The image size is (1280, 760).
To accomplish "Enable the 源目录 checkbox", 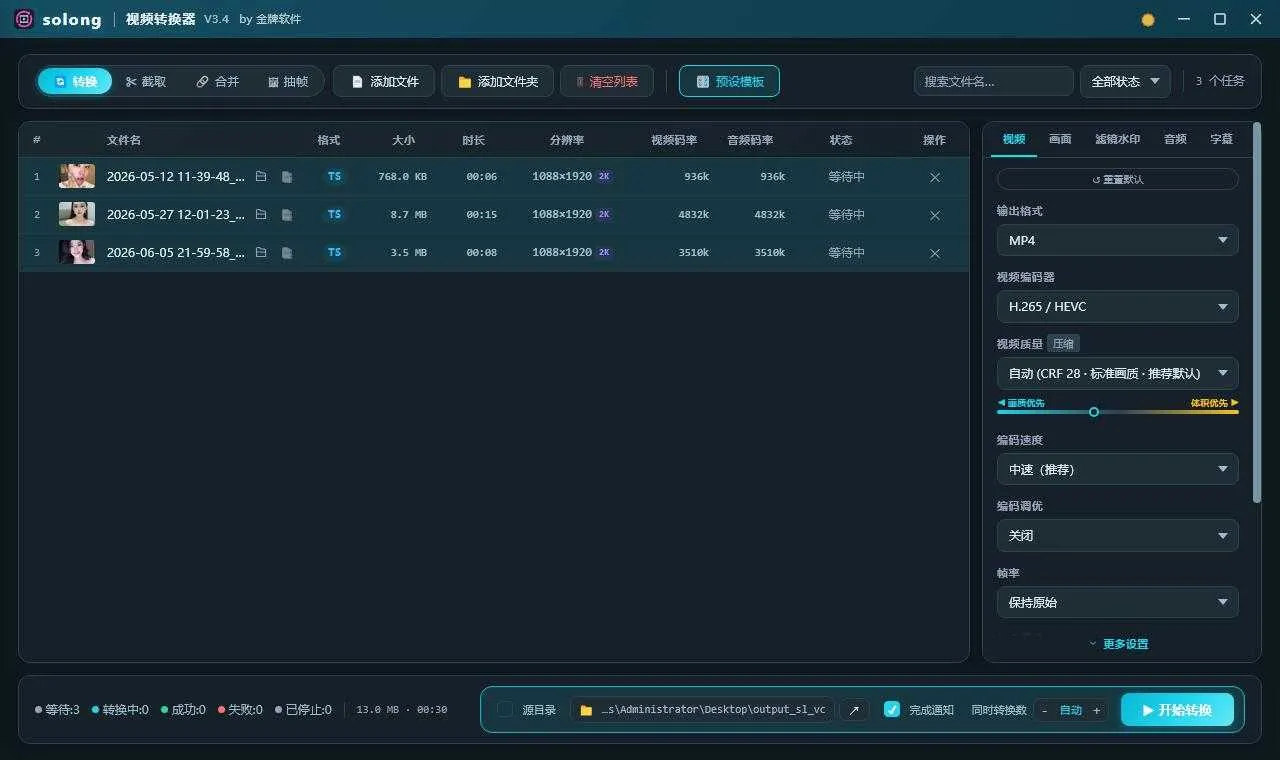I will (505, 709).
